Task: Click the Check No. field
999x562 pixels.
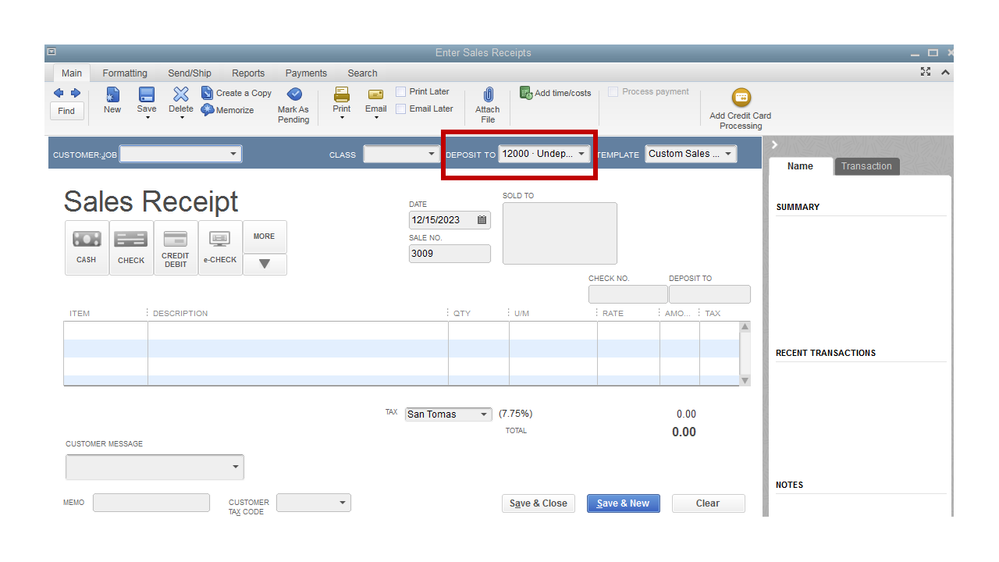Action: [x=628, y=294]
